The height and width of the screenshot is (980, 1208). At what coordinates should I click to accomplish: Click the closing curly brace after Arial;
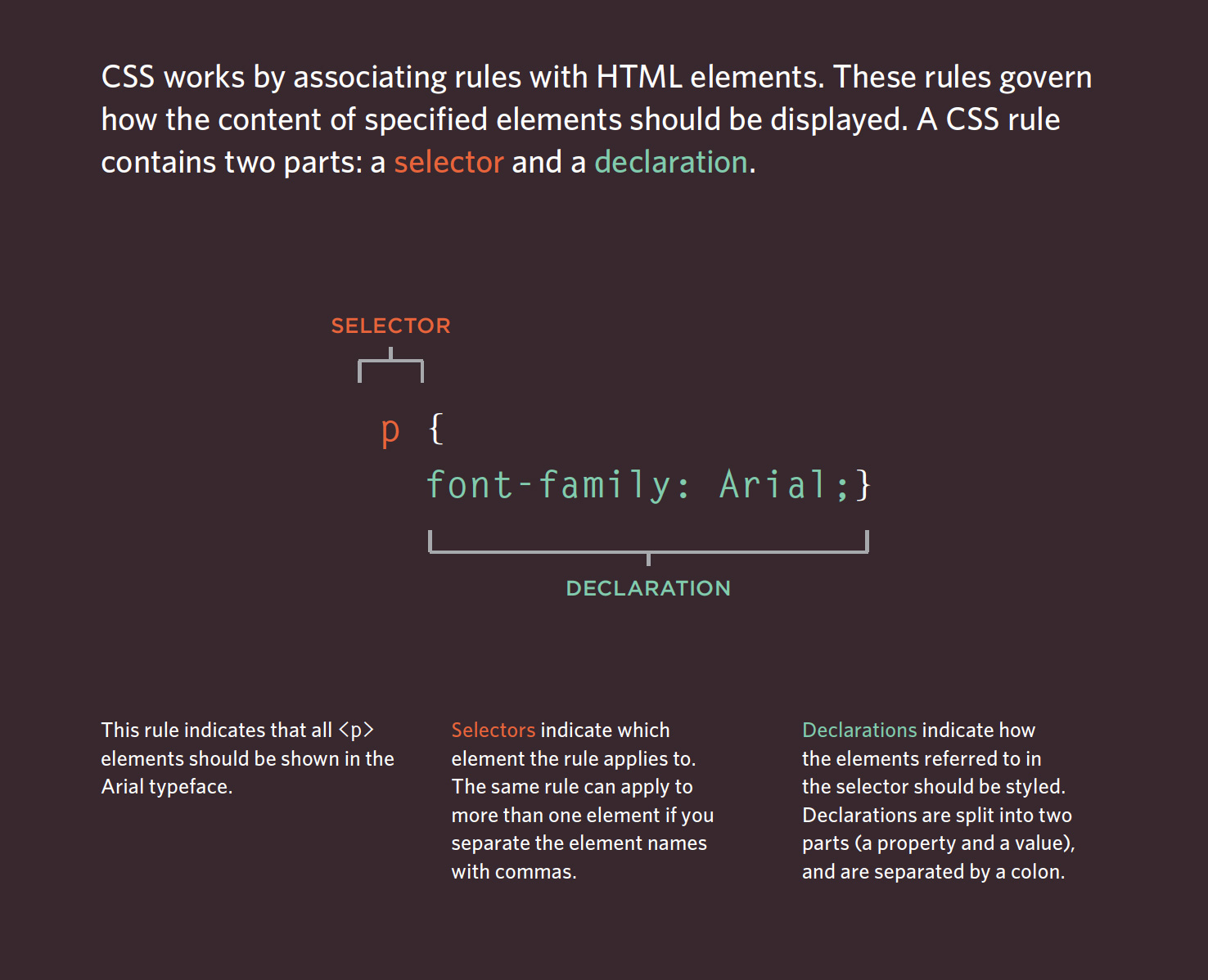point(863,485)
